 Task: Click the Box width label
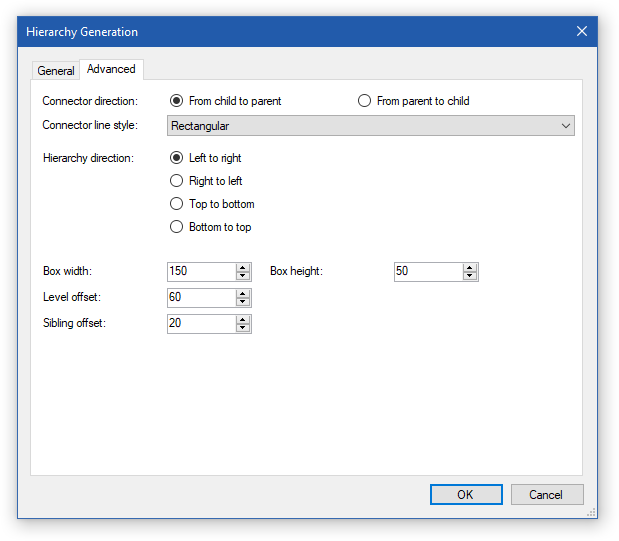(x=67, y=271)
